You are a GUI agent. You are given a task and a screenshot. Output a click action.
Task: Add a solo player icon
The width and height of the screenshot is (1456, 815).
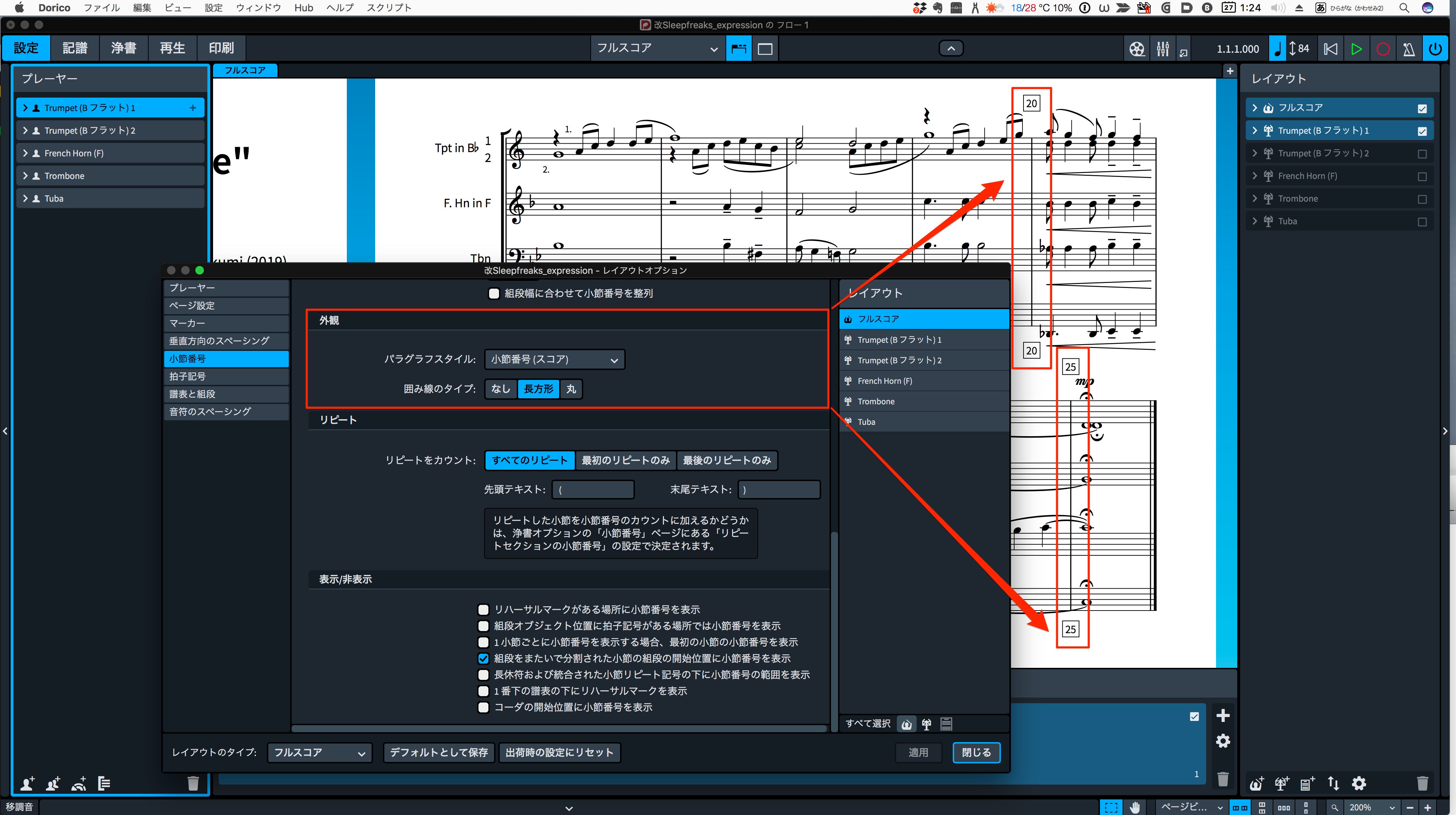[x=27, y=784]
